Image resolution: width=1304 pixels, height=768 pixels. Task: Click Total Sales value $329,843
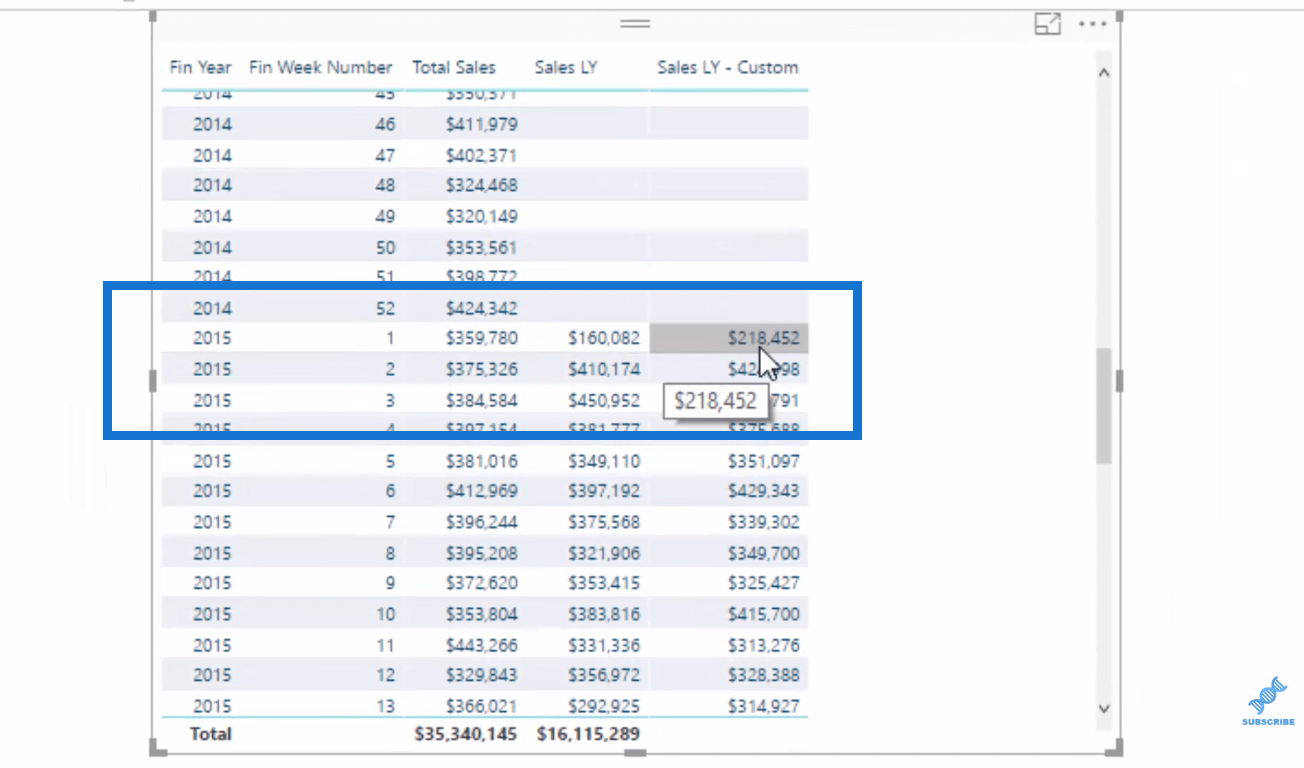tap(482, 675)
